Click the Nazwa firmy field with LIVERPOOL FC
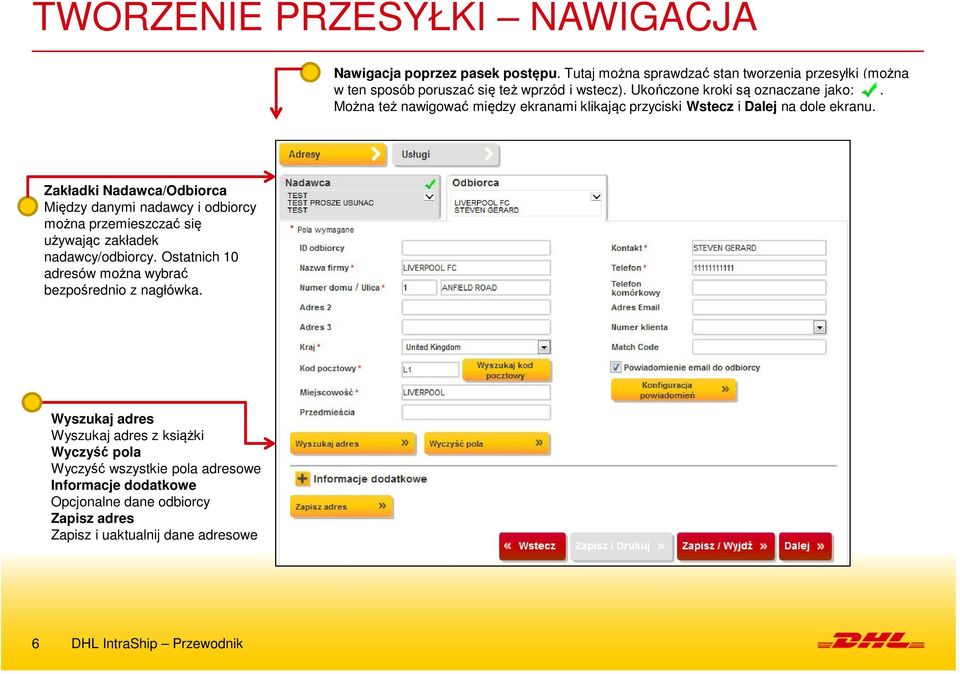Viewport: 960px width, 674px height. click(476, 268)
